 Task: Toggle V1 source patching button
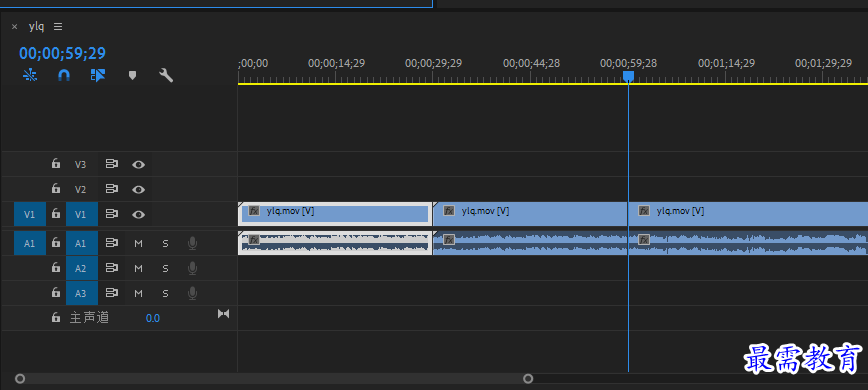[x=30, y=214]
